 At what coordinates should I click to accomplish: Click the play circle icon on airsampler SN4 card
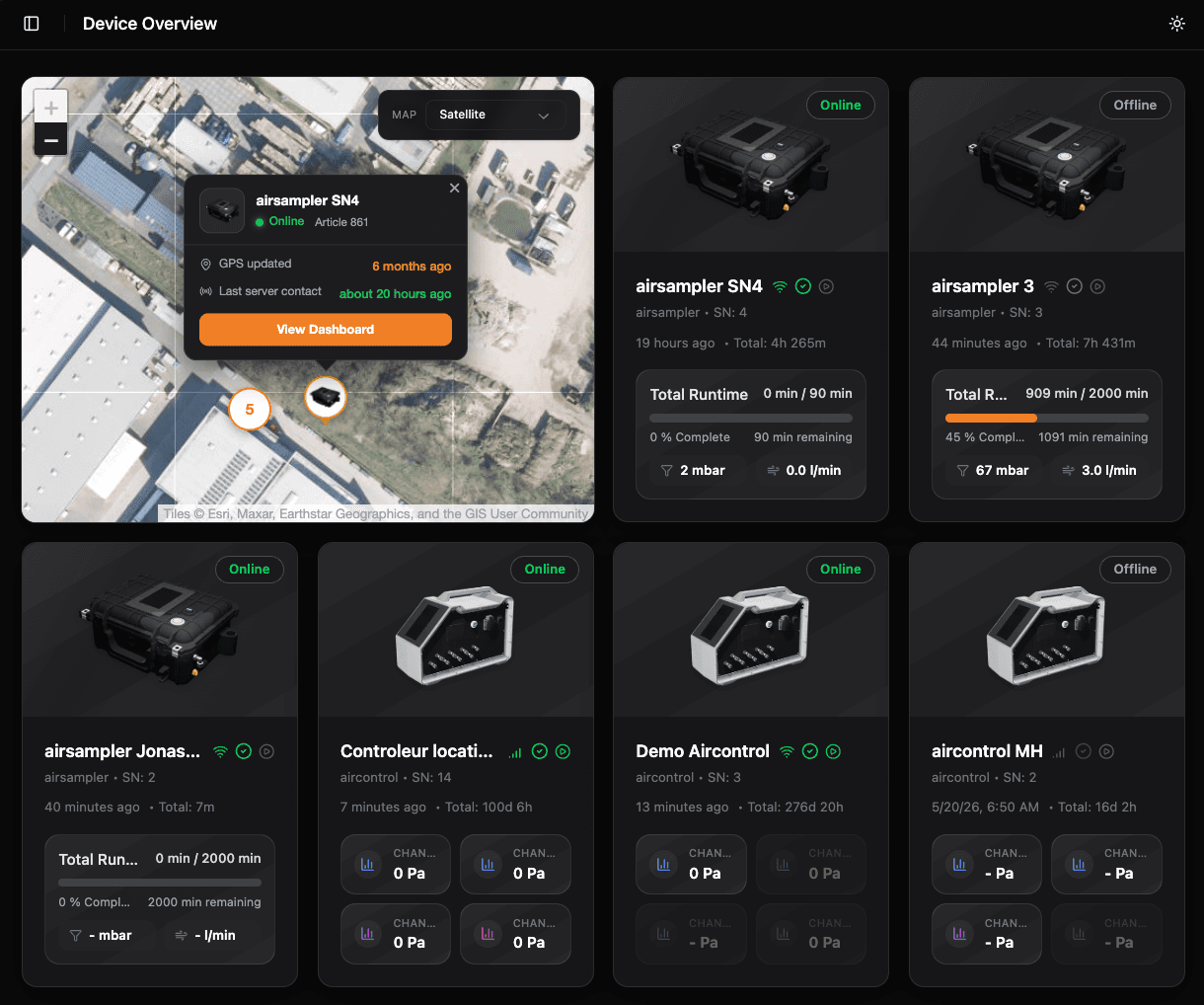[827, 286]
